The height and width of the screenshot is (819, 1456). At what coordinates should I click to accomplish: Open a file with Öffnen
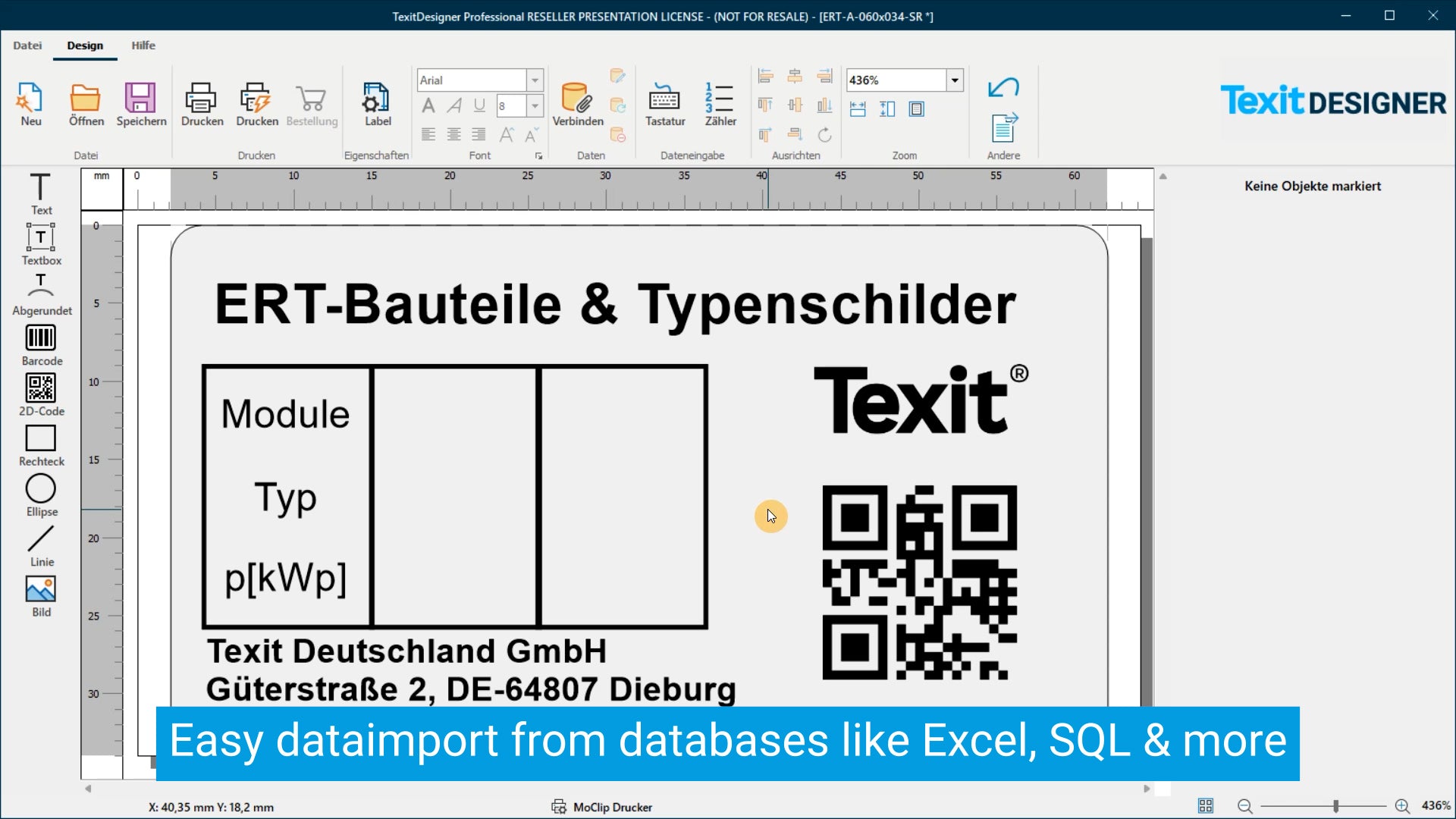(x=86, y=105)
